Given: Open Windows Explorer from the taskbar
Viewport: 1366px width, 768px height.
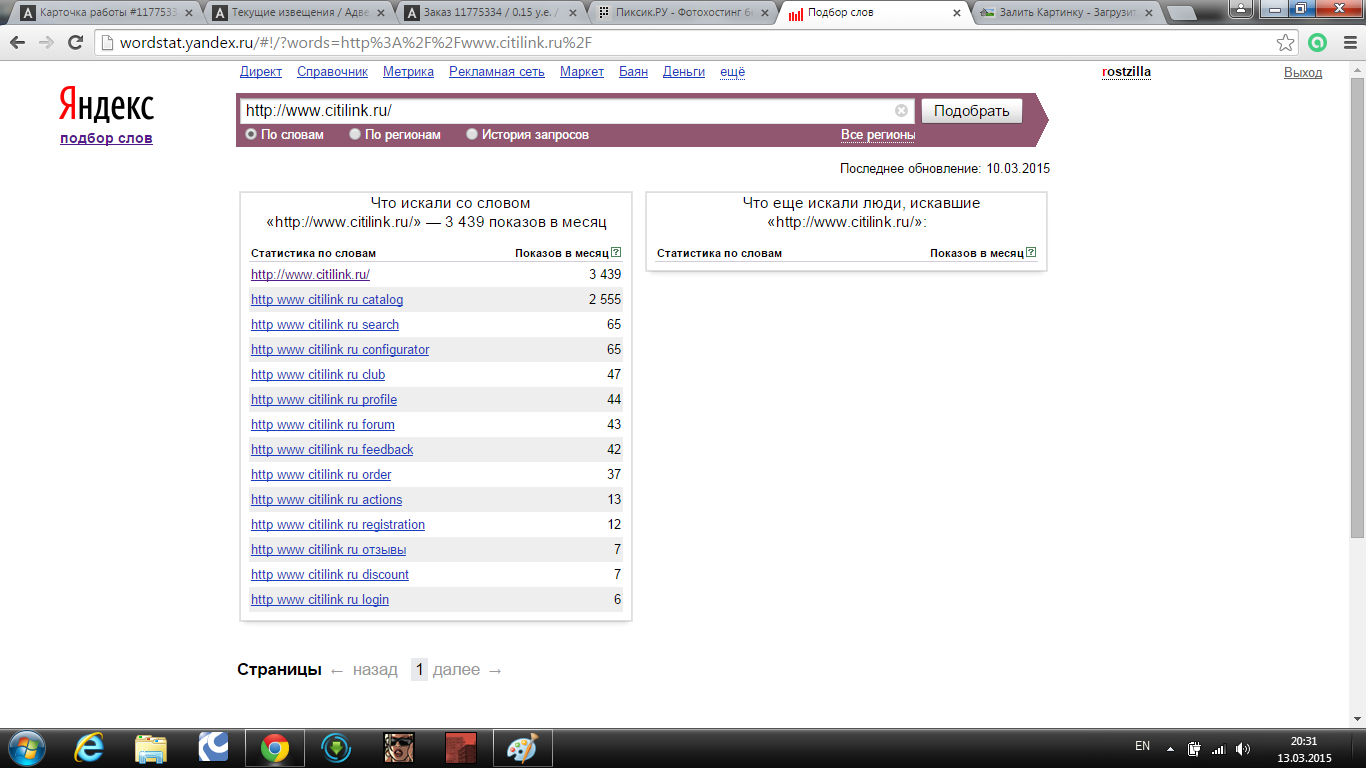Looking at the screenshot, I should click(x=151, y=748).
